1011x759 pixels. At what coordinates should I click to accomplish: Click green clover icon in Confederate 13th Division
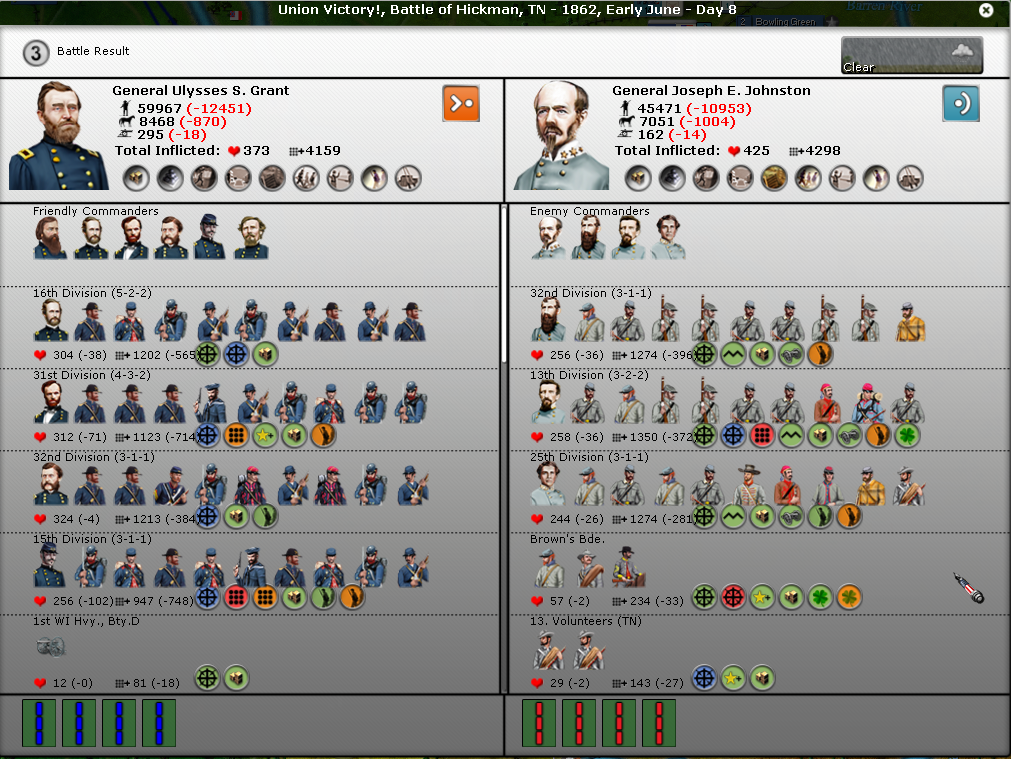pos(907,435)
